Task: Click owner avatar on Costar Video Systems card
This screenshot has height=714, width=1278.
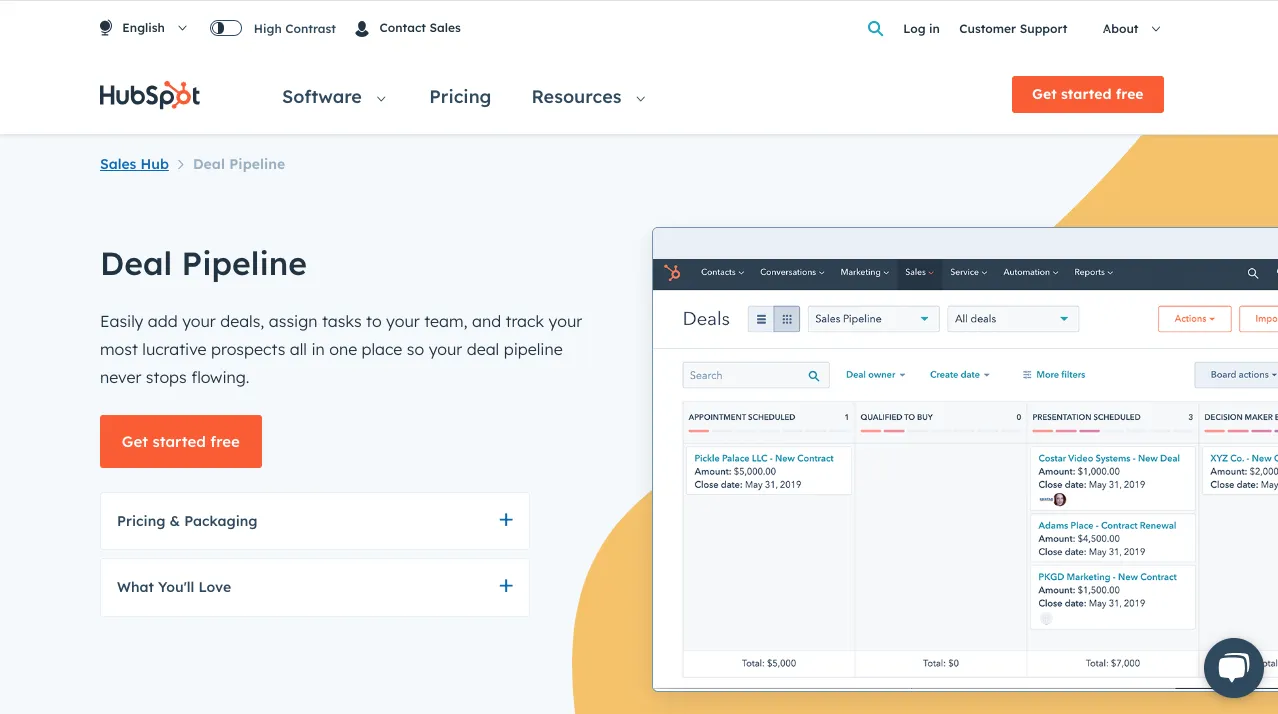Action: pyautogui.click(x=1059, y=499)
